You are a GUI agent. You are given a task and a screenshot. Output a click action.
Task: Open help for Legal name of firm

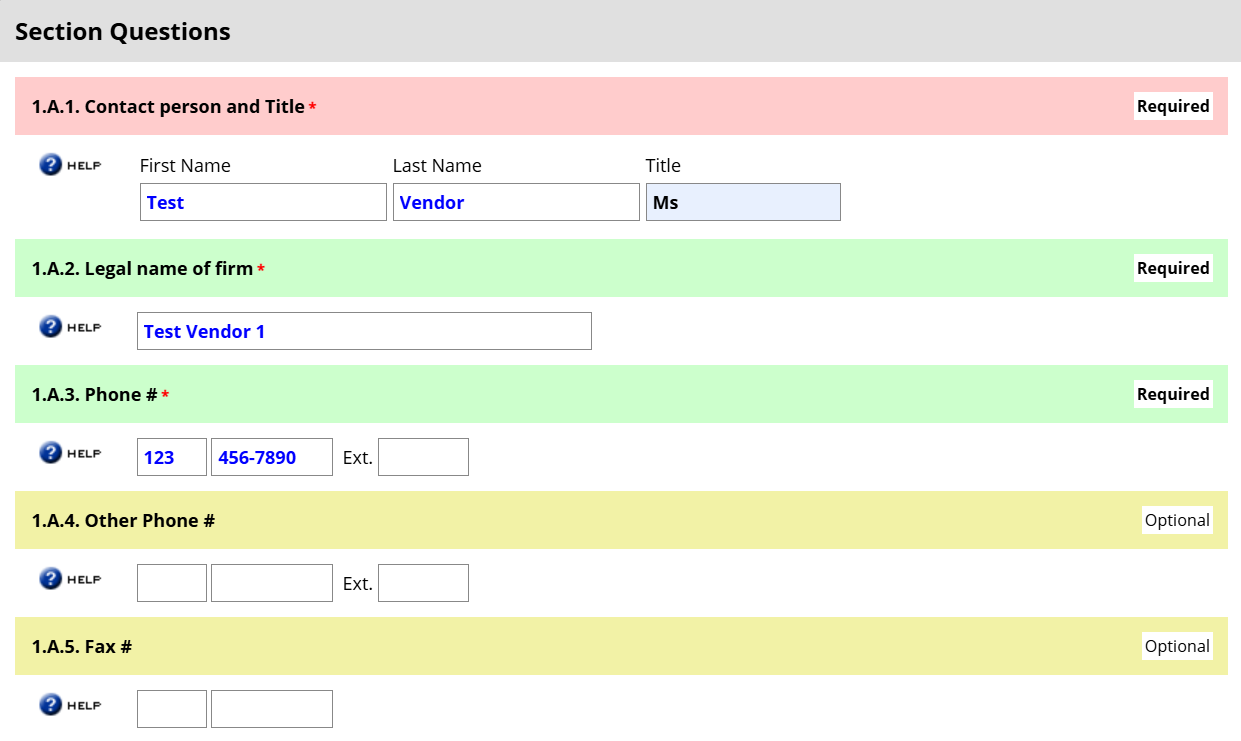coord(70,327)
